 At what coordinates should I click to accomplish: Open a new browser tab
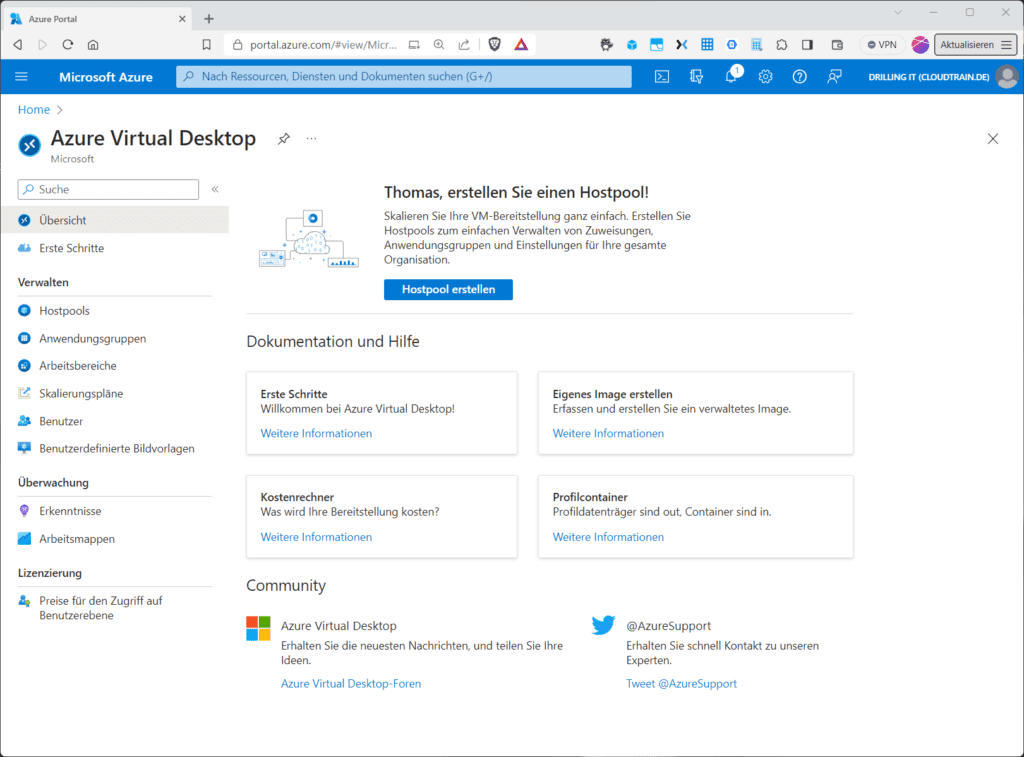coord(209,19)
